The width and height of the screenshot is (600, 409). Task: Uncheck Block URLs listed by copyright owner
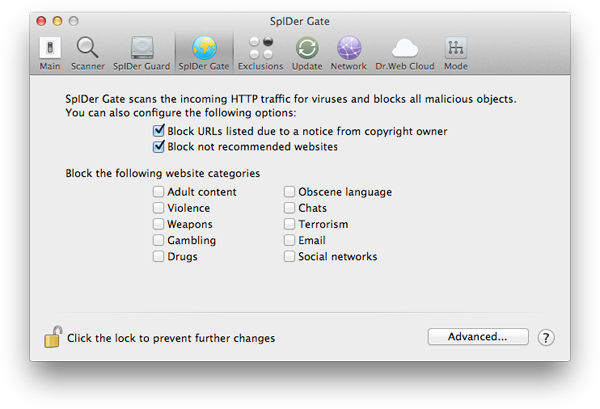[x=158, y=131]
